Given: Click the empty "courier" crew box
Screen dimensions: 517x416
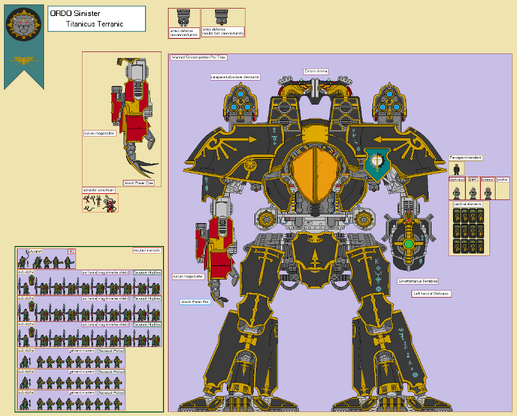Looking at the screenshot, I should 503,188.
